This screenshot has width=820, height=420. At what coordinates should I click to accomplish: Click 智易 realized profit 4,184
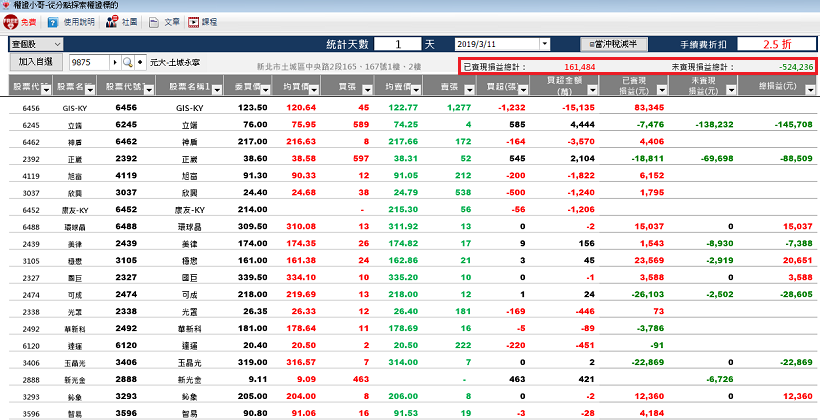coord(651,413)
